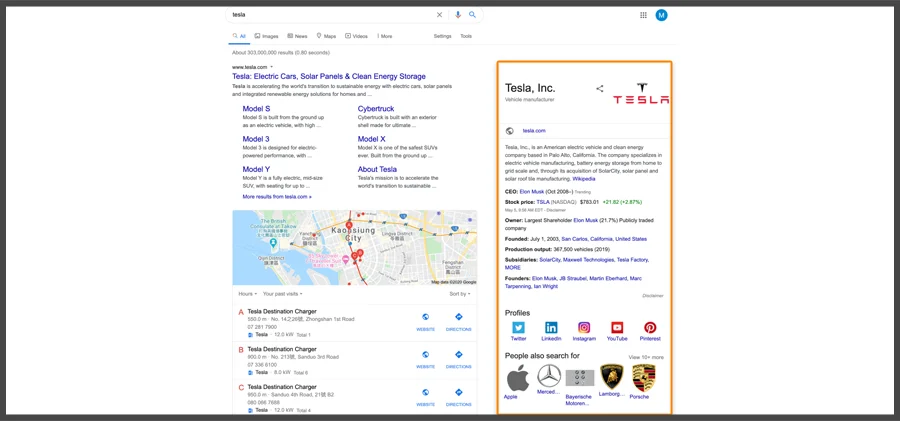Open the About Tesla sitelink

[x=377, y=169]
